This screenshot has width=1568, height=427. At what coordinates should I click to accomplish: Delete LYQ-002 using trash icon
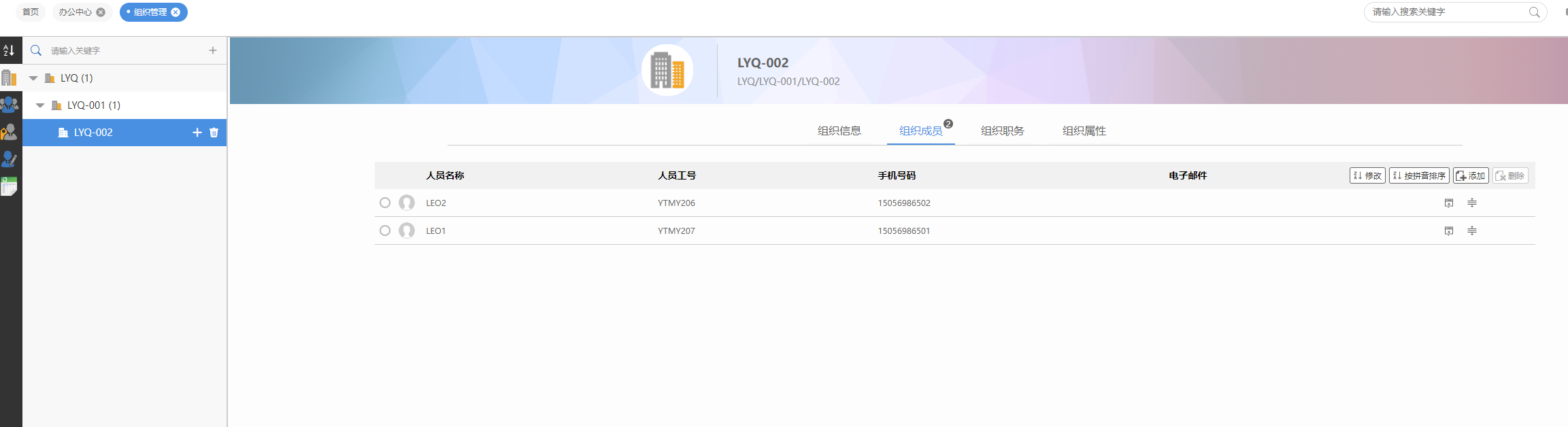pyautogui.click(x=214, y=133)
